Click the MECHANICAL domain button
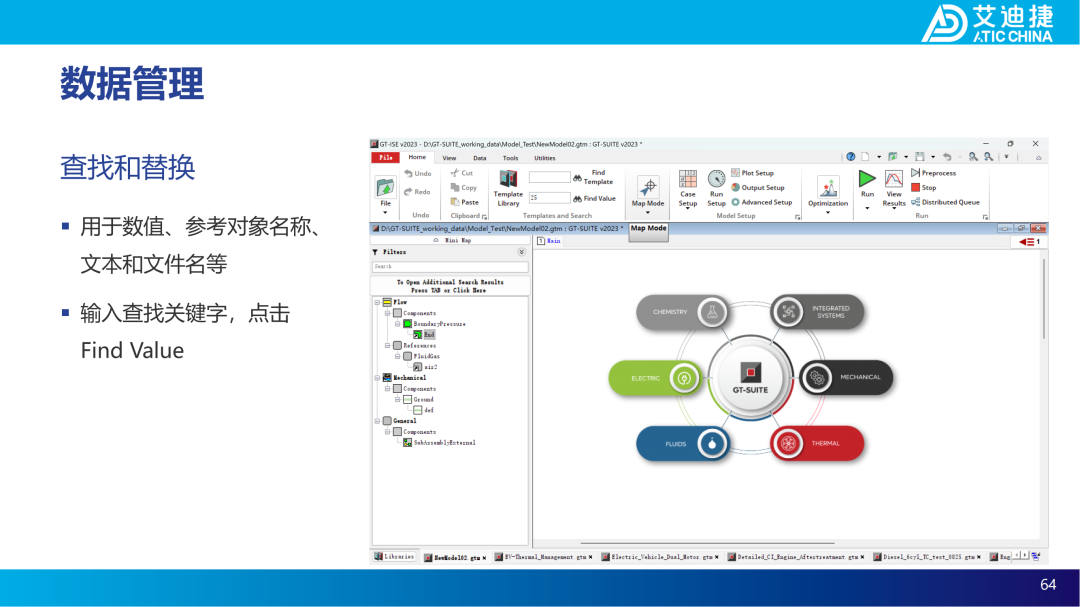The width and height of the screenshot is (1080, 607). click(847, 378)
